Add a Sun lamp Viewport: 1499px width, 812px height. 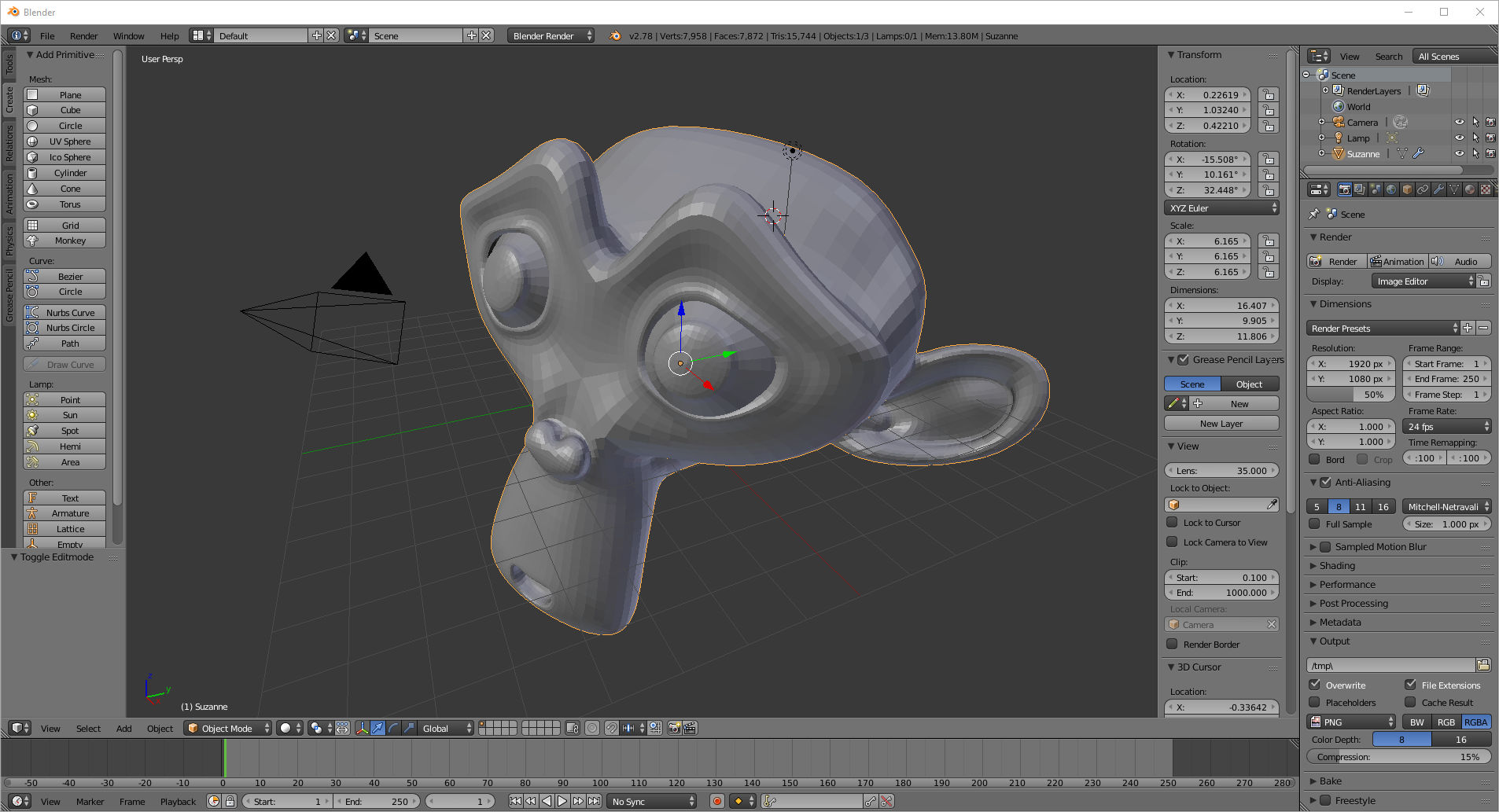64,415
